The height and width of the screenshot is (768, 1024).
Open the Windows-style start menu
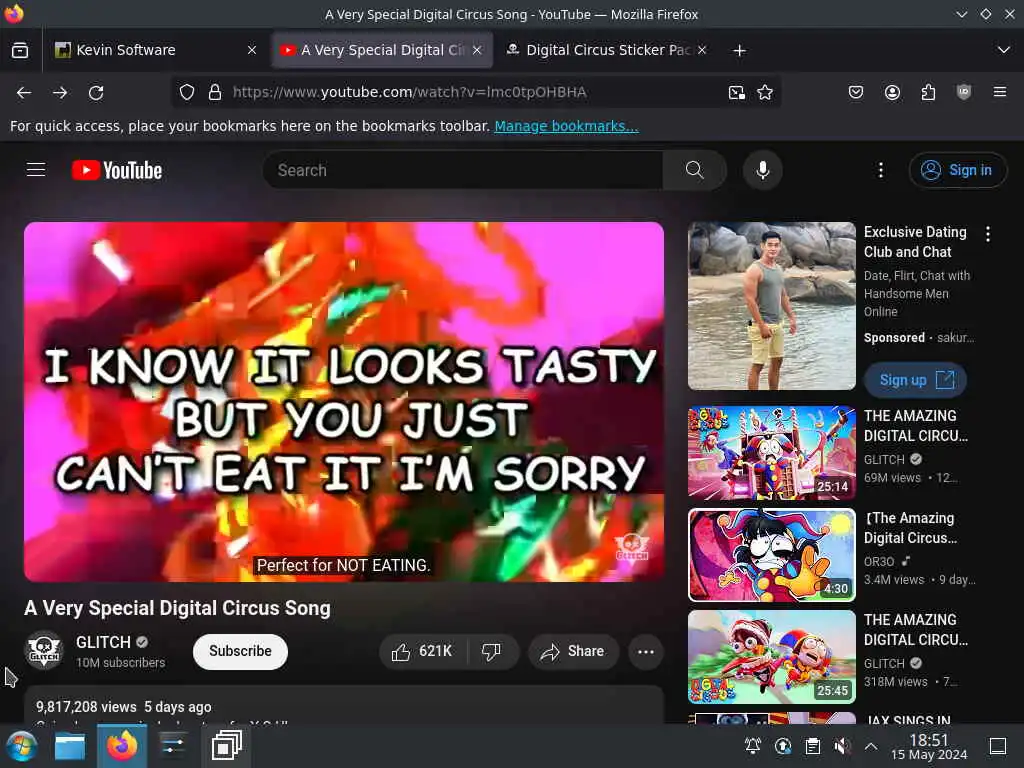[x=22, y=746]
